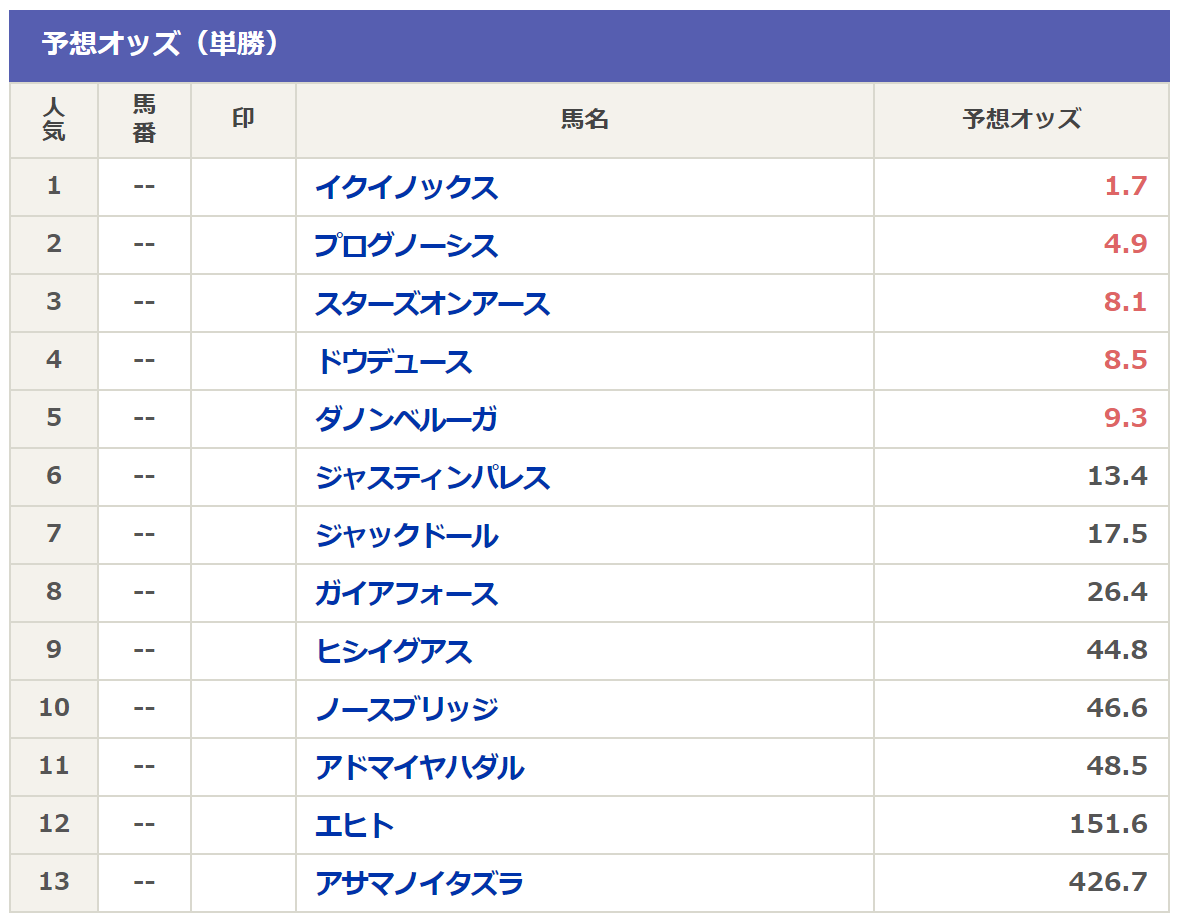Open the ノースブリッジ horse link
This screenshot has height=922, width=1180.
pos(406,708)
